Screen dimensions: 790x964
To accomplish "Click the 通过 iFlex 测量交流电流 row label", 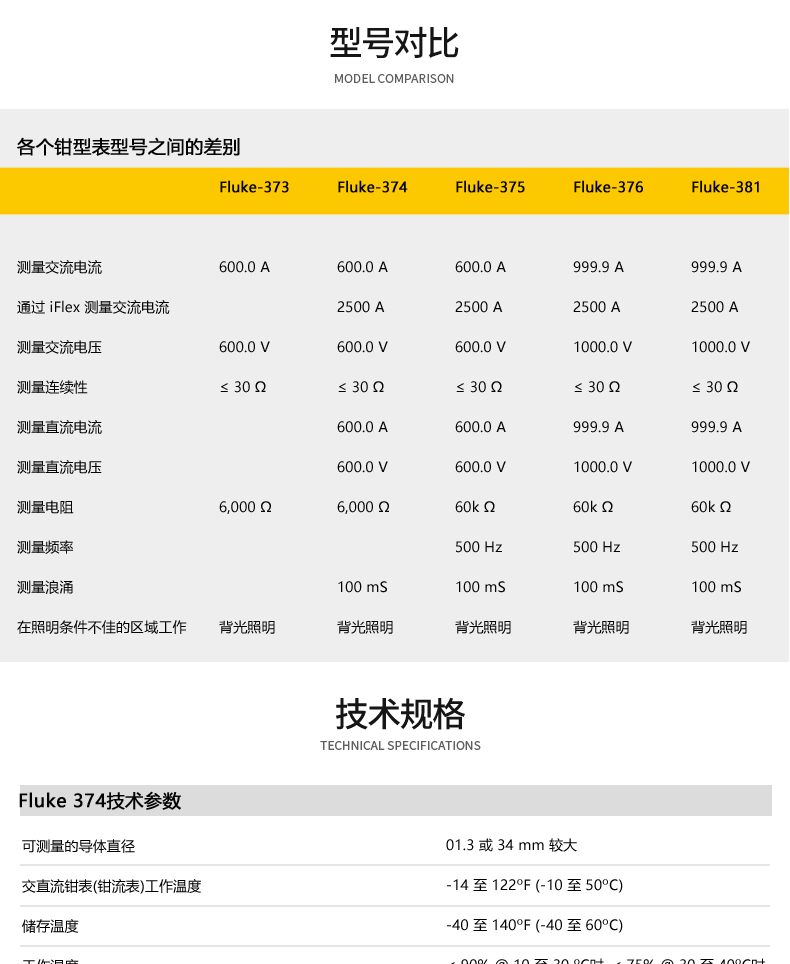I will click(x=93, y=307).
